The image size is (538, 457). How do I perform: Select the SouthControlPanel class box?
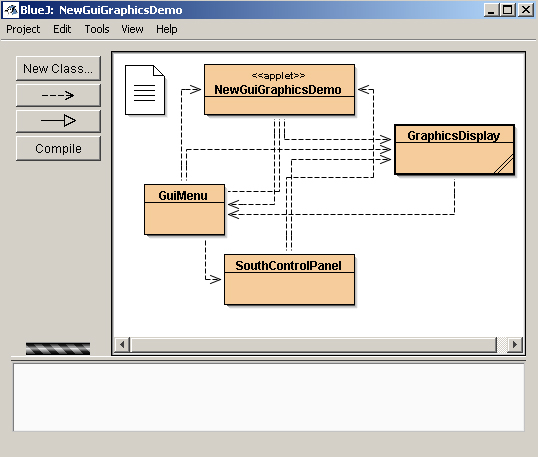[289, 280]
